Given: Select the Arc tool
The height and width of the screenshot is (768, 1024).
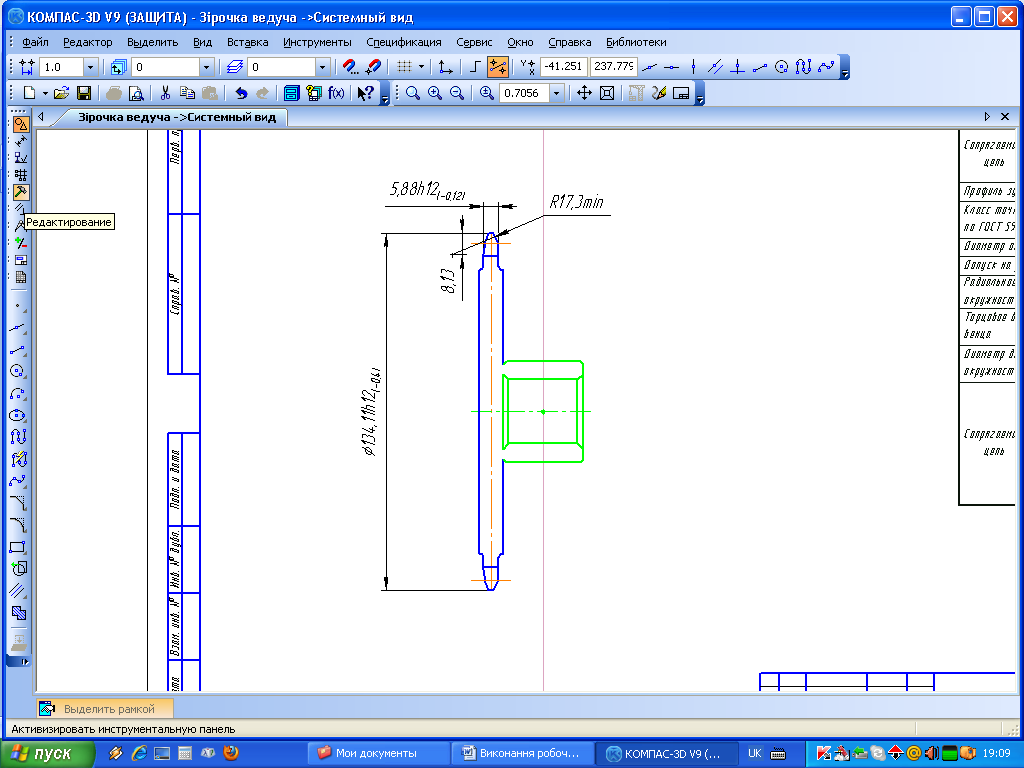Looking at the screenshot, I should tap(18, 394).
